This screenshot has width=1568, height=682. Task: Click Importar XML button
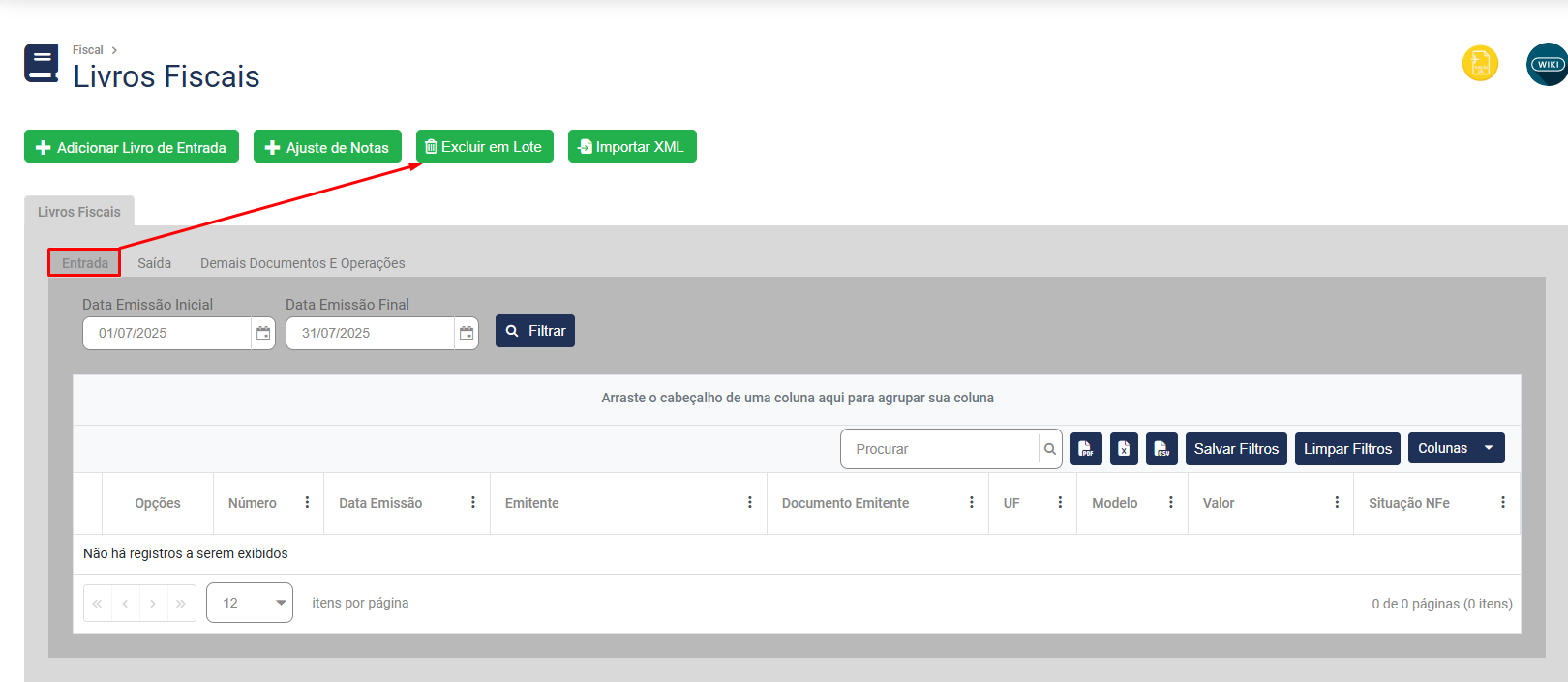tap(632, 146)
